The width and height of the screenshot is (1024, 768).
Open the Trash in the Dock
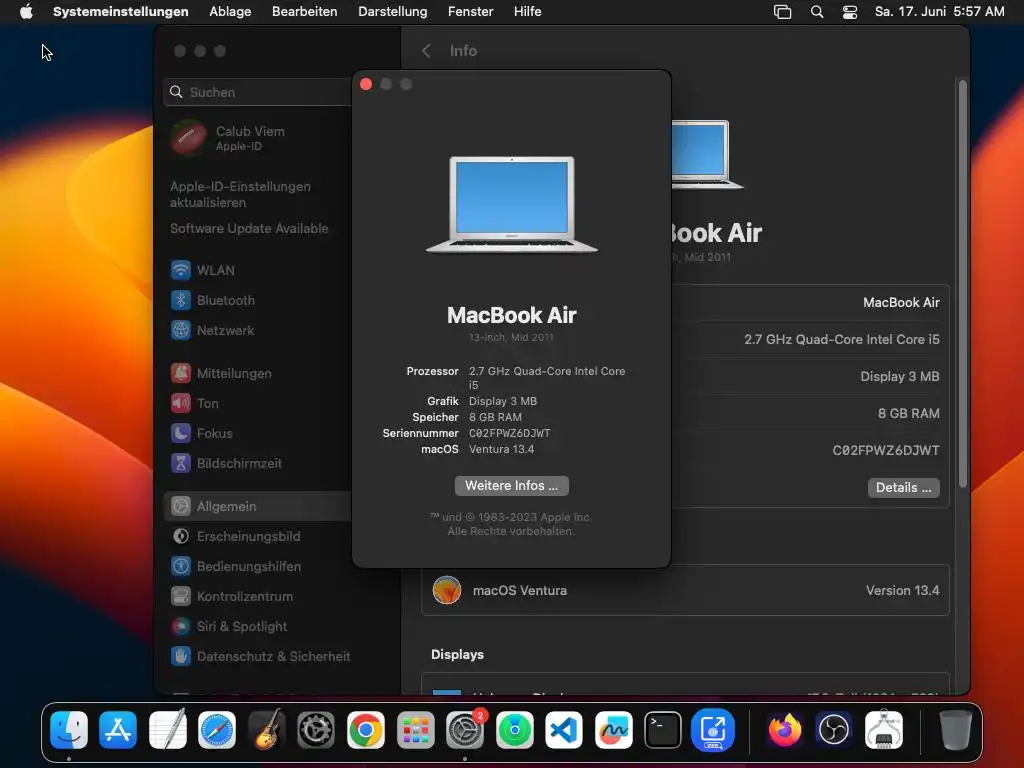click(x=955, y=729)
